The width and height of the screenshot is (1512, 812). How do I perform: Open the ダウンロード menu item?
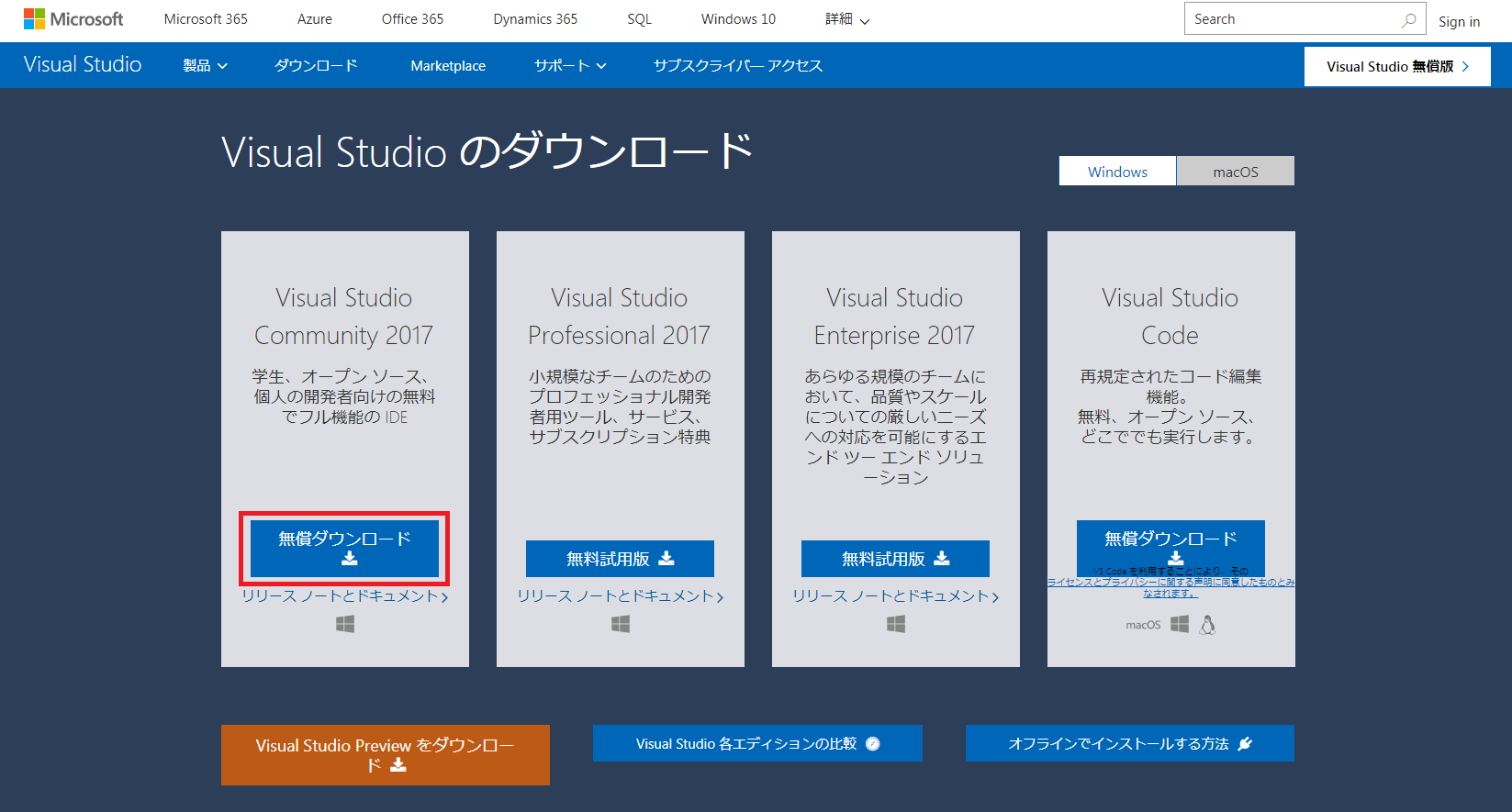[316, 65]
